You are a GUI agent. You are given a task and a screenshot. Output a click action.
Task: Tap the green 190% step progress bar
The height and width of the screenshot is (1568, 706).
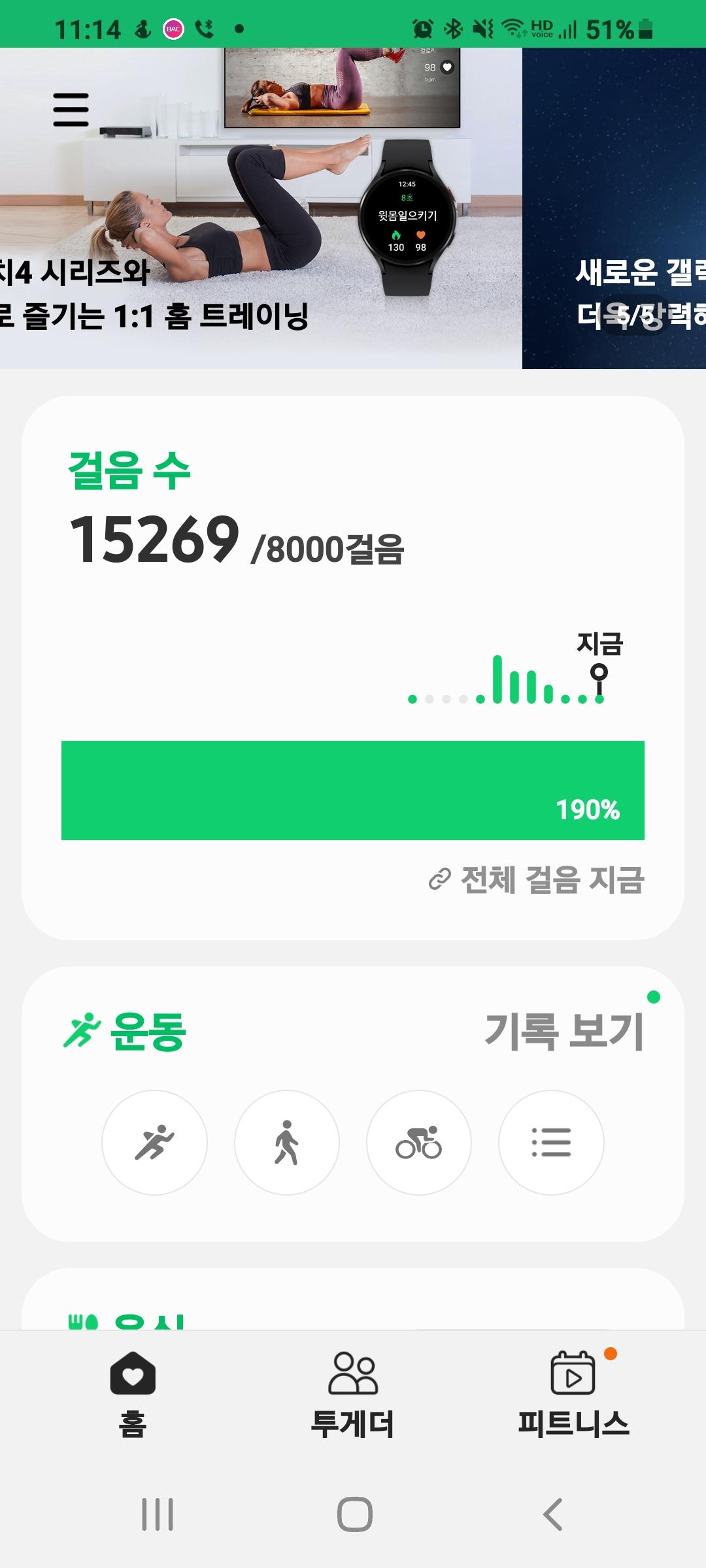point(353,791)
